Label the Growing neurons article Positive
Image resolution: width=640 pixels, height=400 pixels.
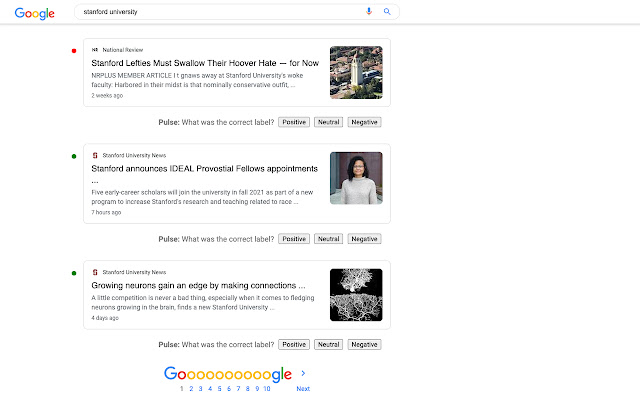[x=294, y=344]
